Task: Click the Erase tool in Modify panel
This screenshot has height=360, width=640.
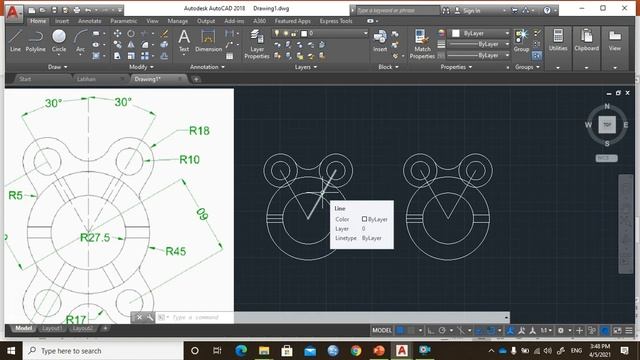Action: [164, 33]
